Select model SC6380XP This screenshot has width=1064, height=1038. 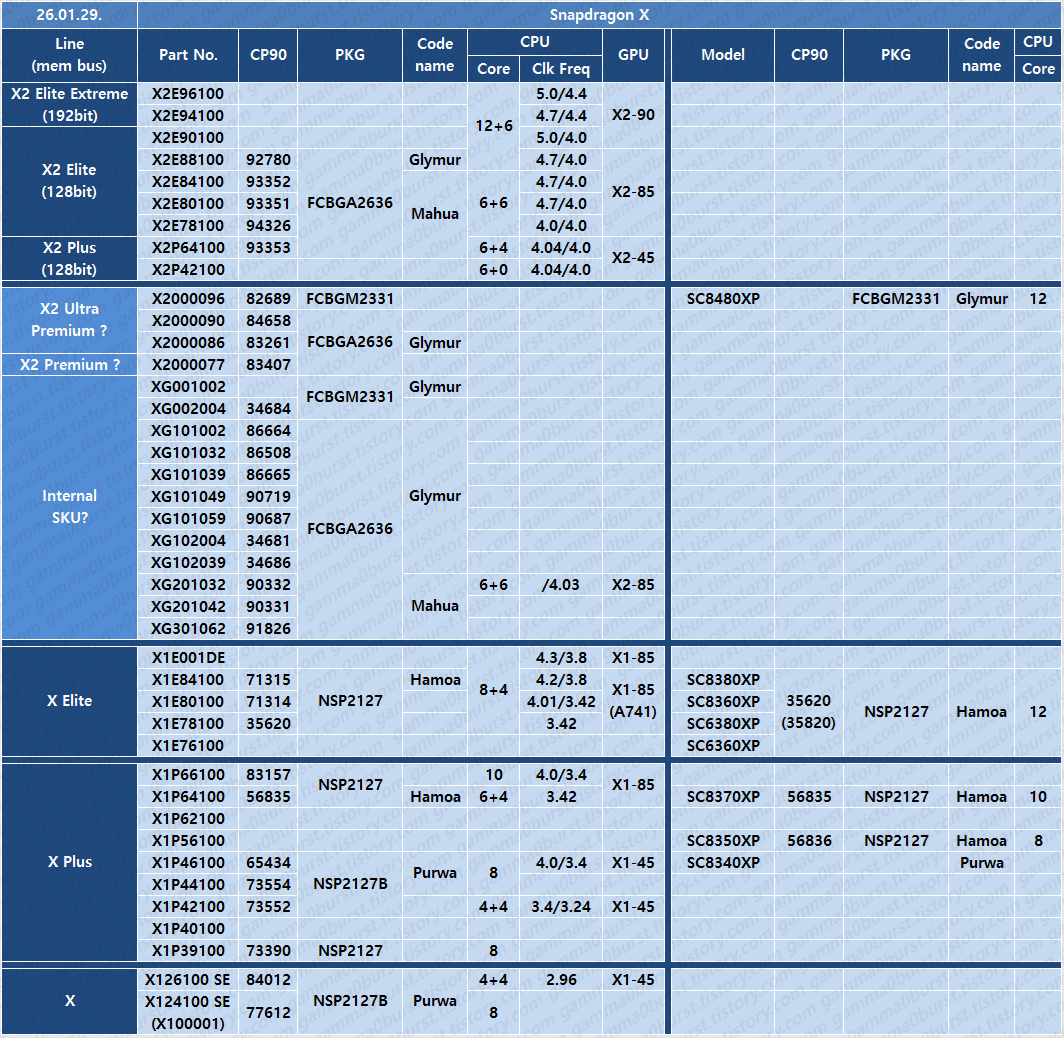point(723,724)
